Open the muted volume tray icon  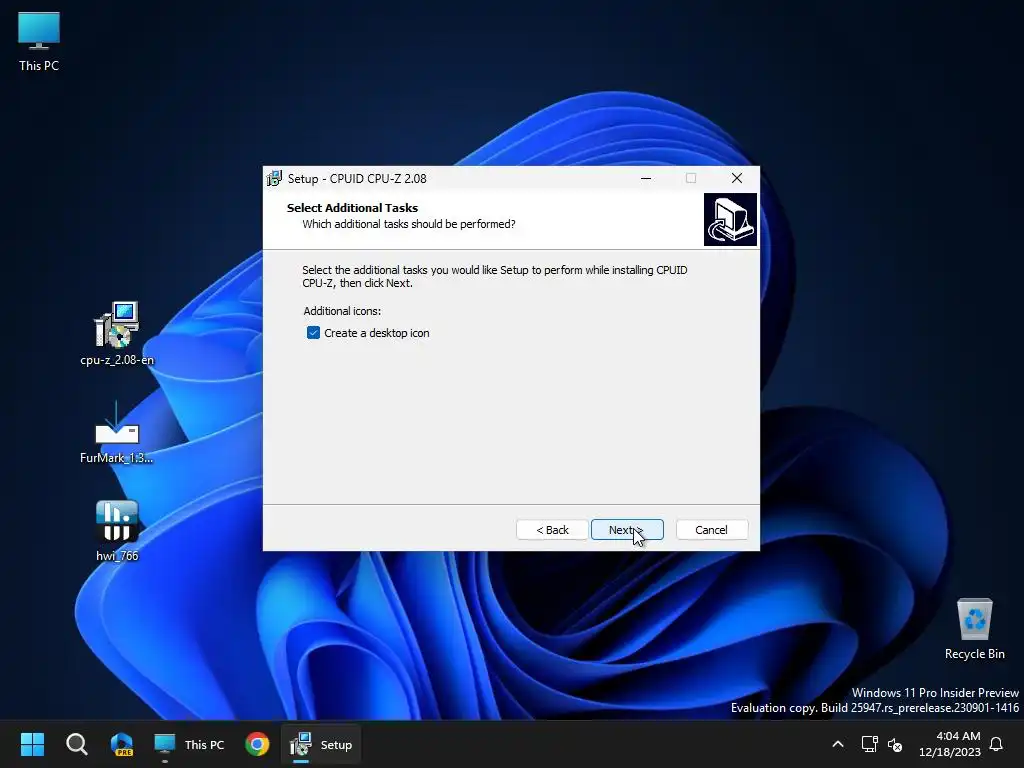tap(895, 744)
